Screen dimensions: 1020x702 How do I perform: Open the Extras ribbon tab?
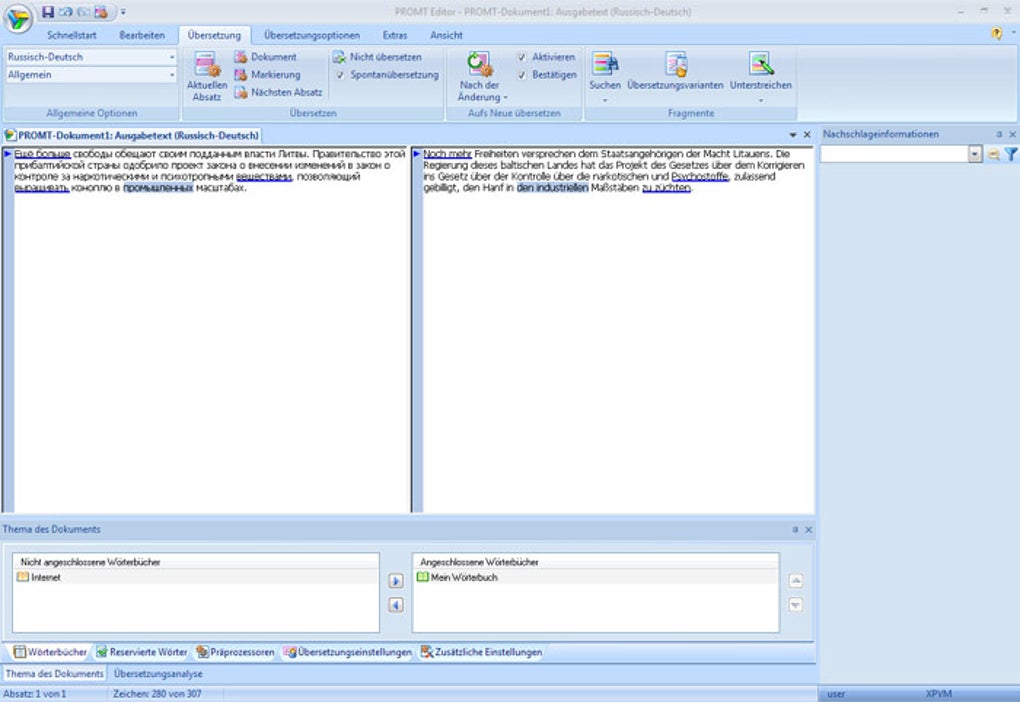click(x=395, y=35)
